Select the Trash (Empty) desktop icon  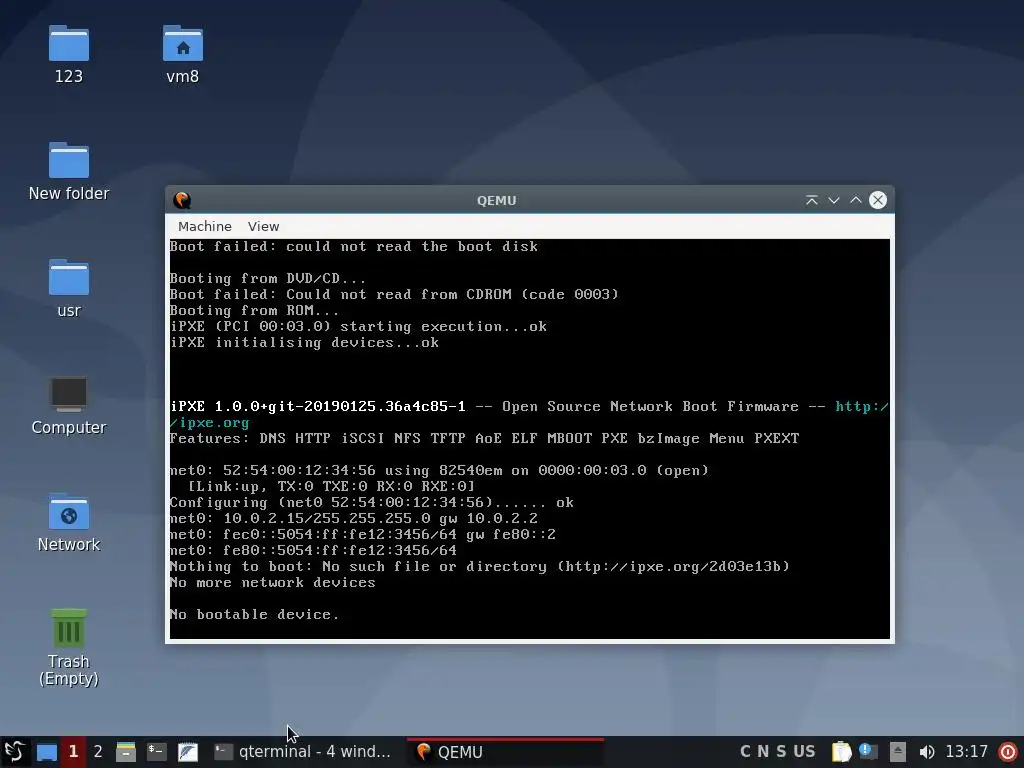(x=69, y=647)
